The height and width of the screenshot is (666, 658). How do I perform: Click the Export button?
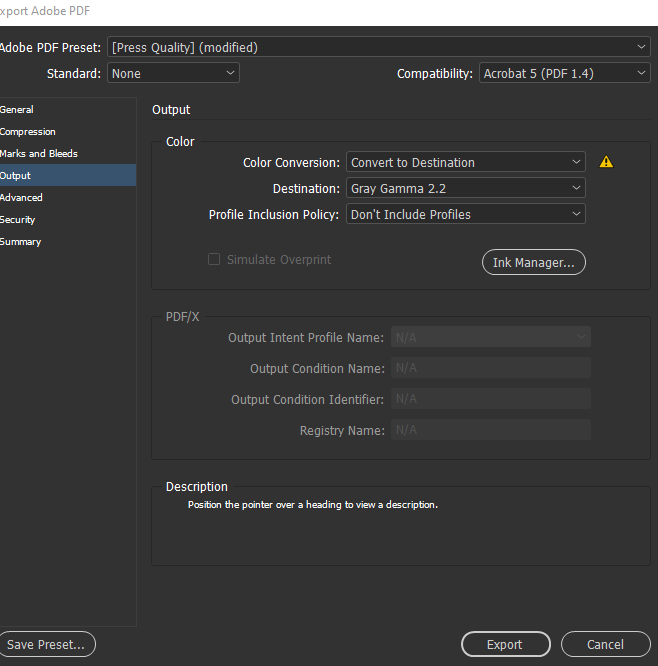506,644
